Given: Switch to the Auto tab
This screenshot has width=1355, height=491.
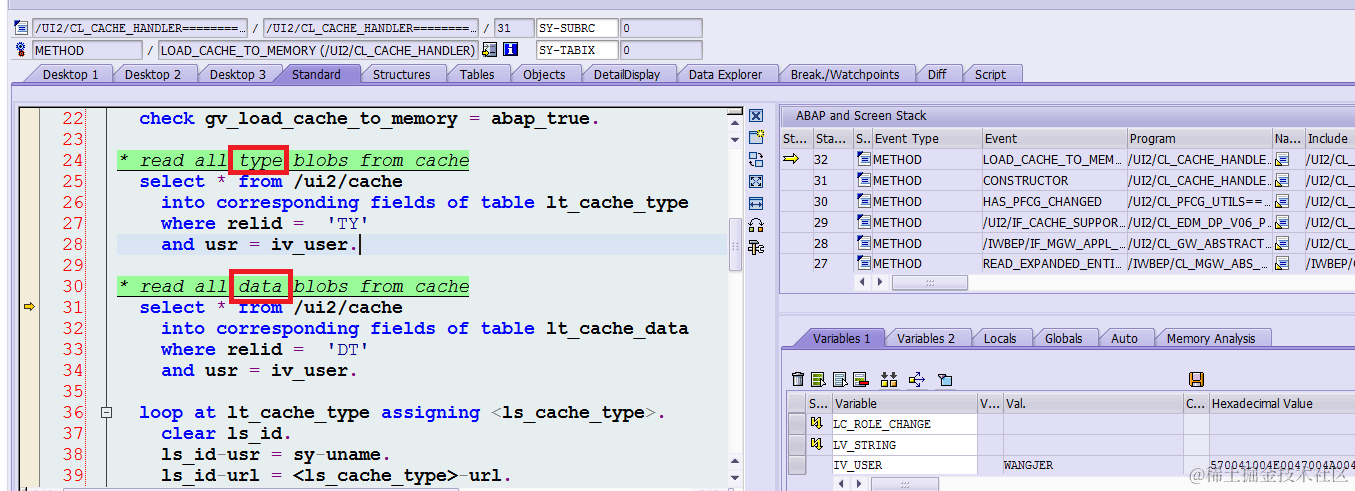Looking at the screenshot, I should click(1124, 338).
